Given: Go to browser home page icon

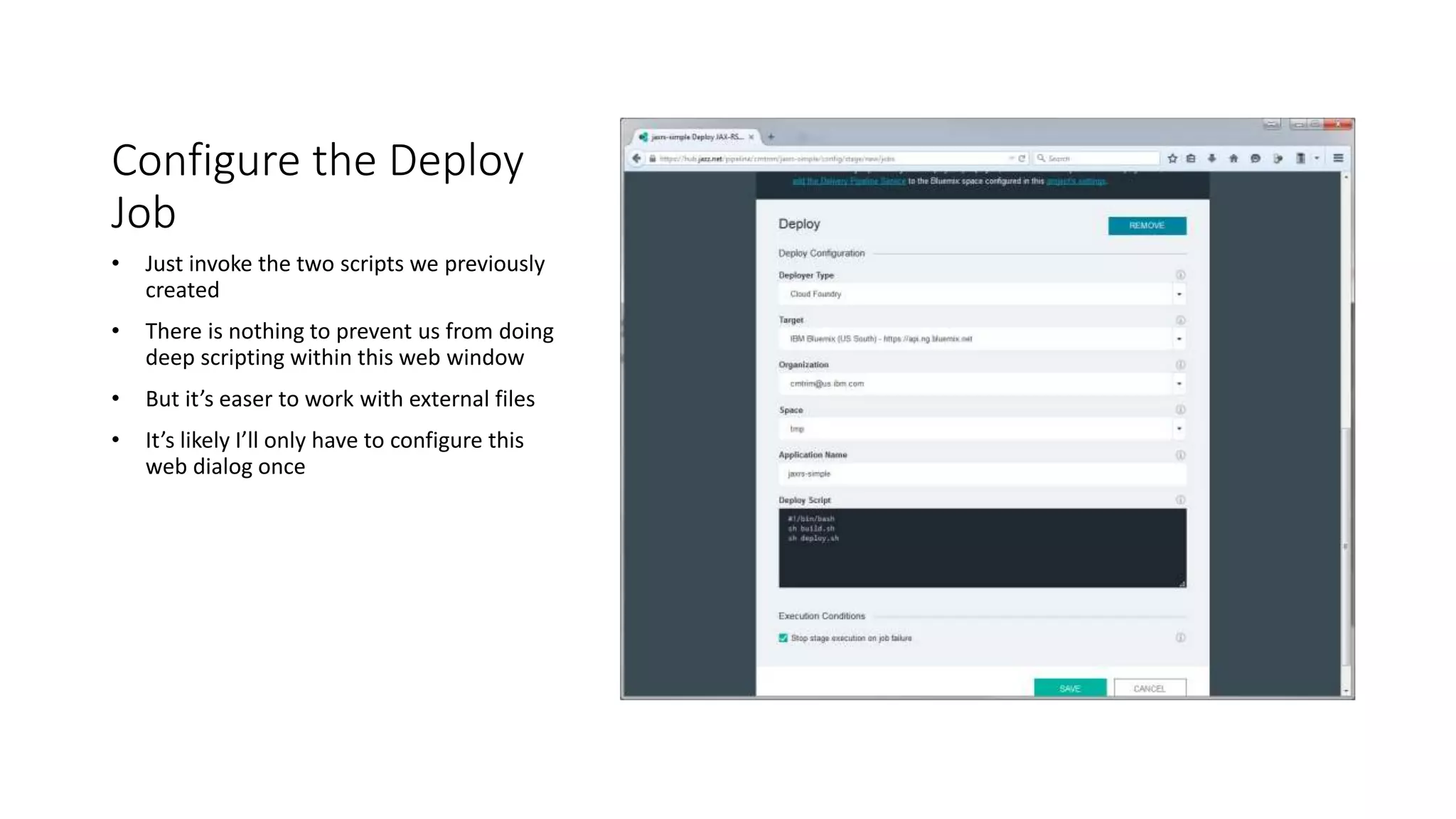Looking at the screenshot, I should [1233, 159].
